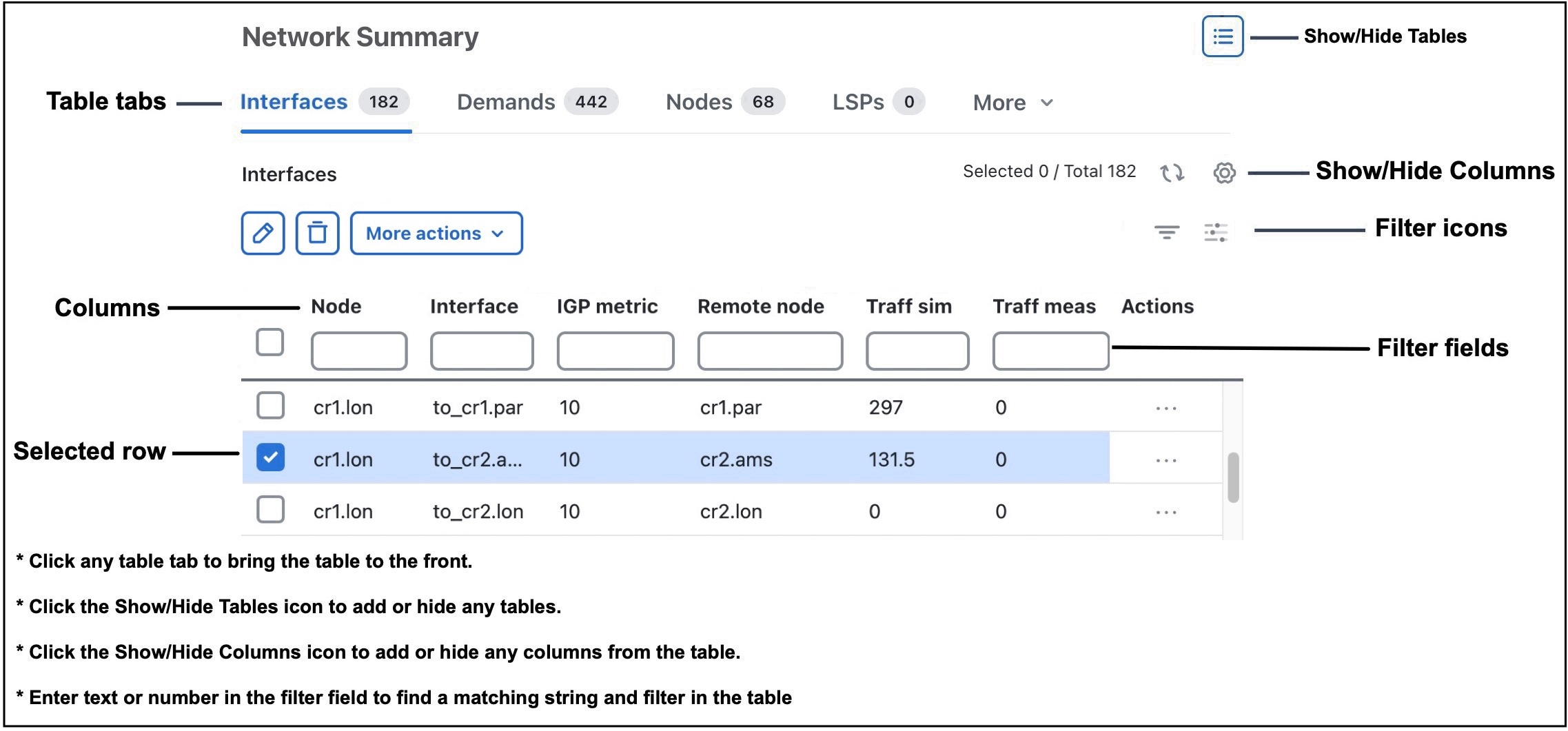The height and width of the screenshot is (731, 1568).
Task: Click the cr2.ams remote node cell
Action: 736,460
